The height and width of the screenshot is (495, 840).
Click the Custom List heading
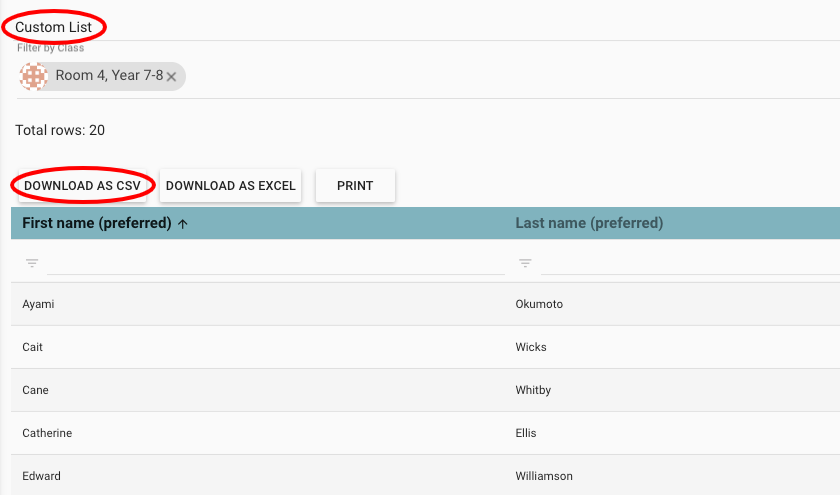[53, 27]
